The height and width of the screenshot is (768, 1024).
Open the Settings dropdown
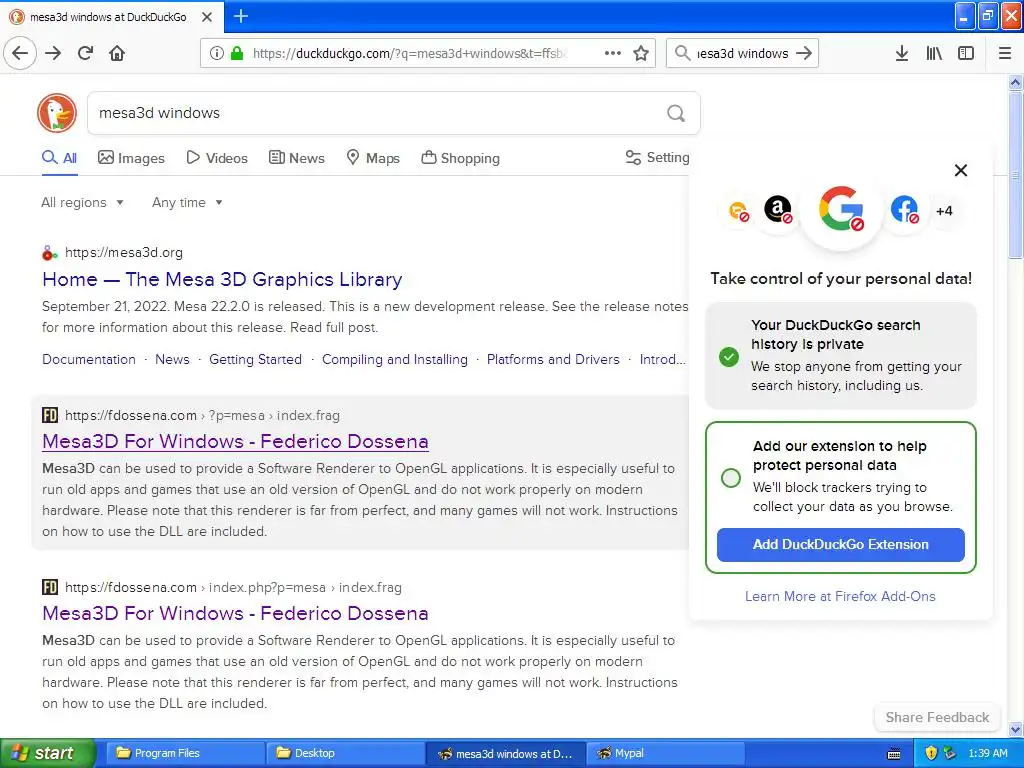657,157
